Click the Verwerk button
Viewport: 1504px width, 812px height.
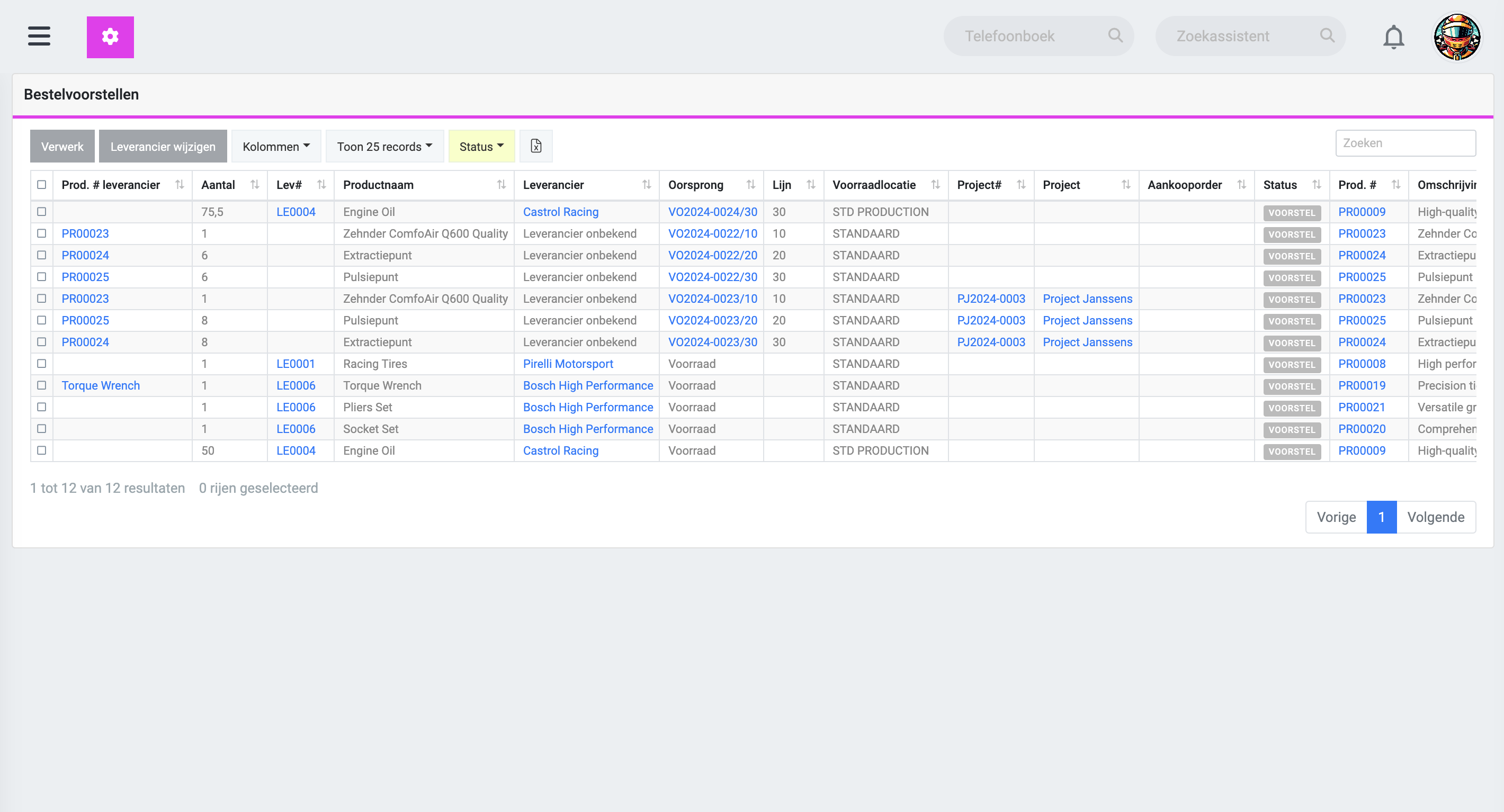click(x=62, y=146)
